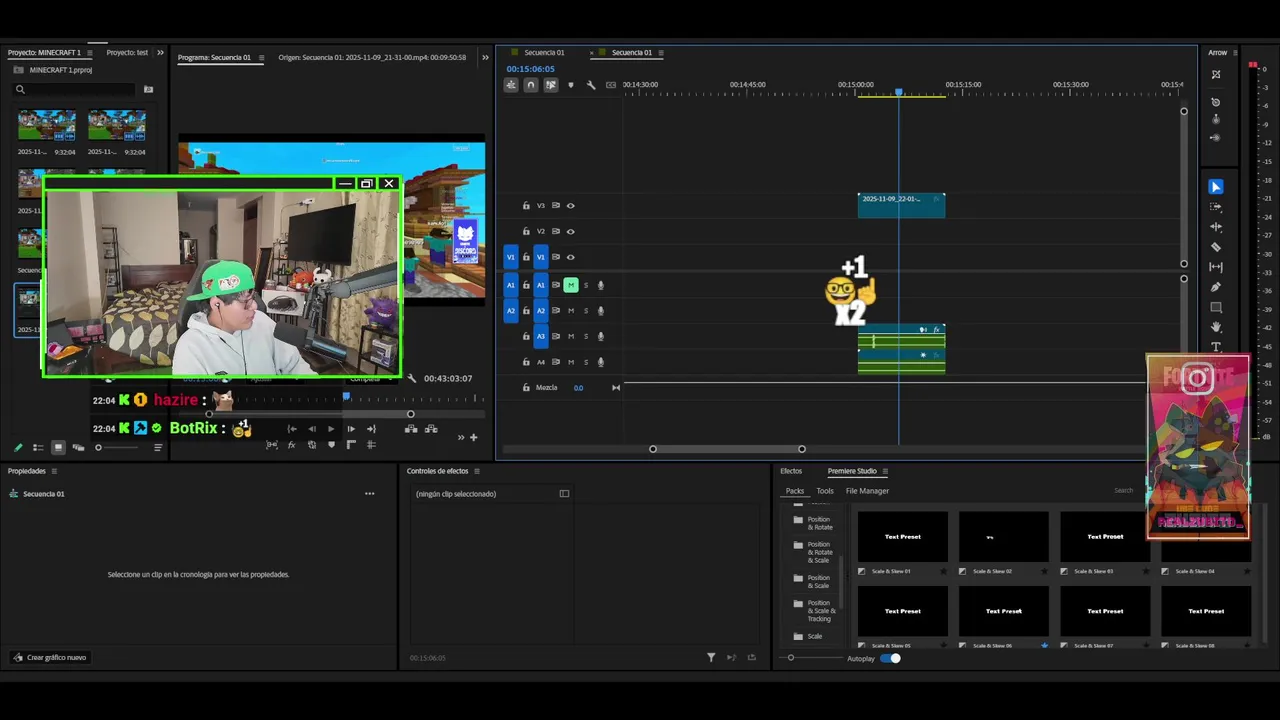Select the Track Select Forward tool

tap(1216, 207)
